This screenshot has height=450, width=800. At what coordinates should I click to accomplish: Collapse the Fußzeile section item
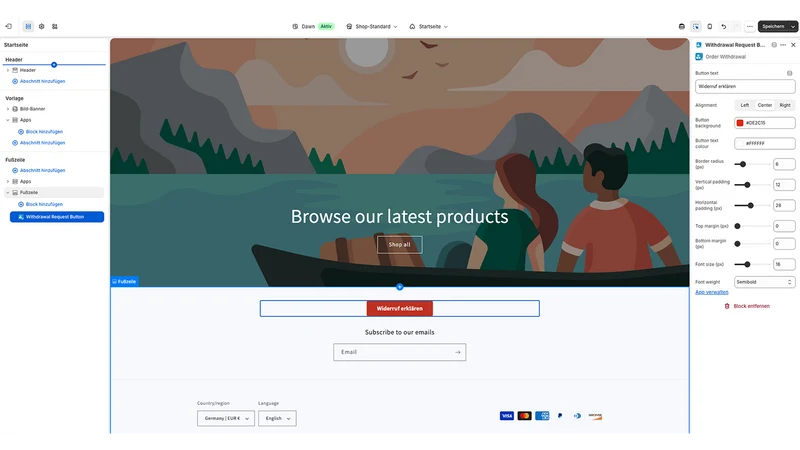pyautogui.click(x=8, y=192)
